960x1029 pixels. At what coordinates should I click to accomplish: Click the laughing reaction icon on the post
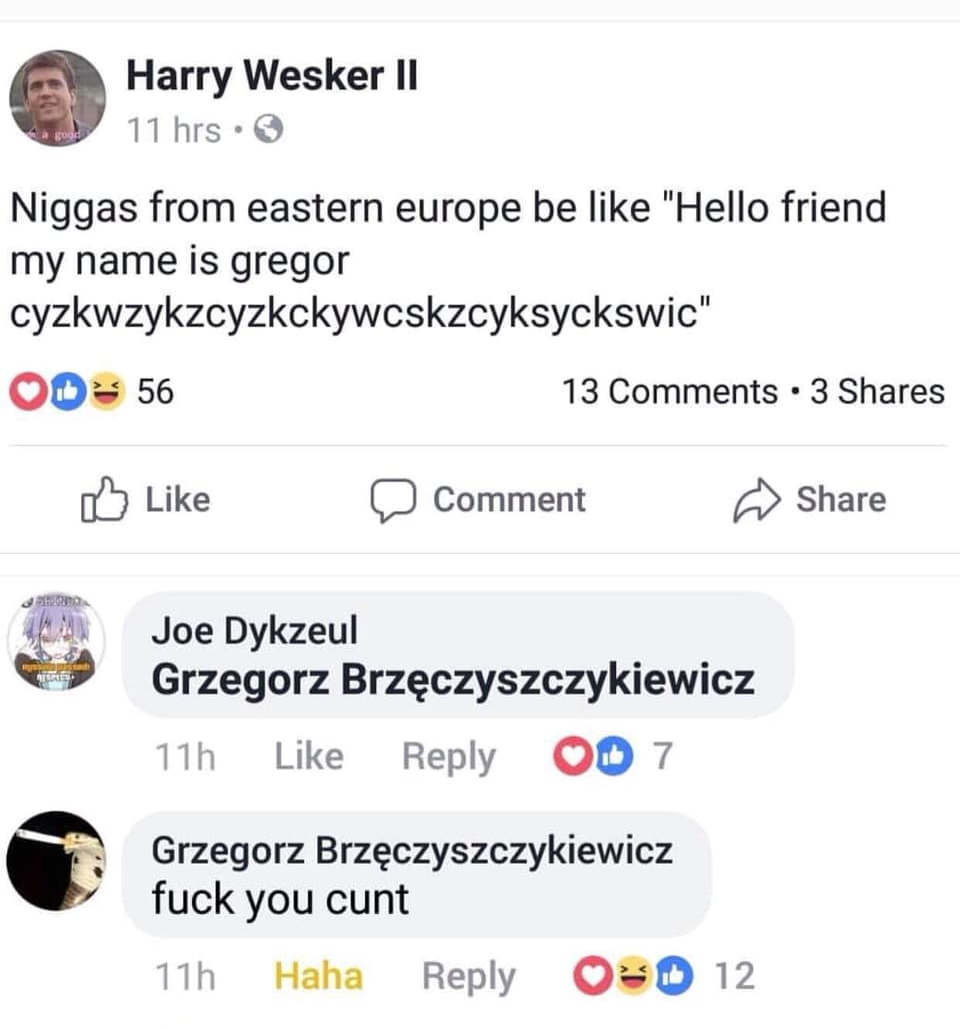[106, 392]
